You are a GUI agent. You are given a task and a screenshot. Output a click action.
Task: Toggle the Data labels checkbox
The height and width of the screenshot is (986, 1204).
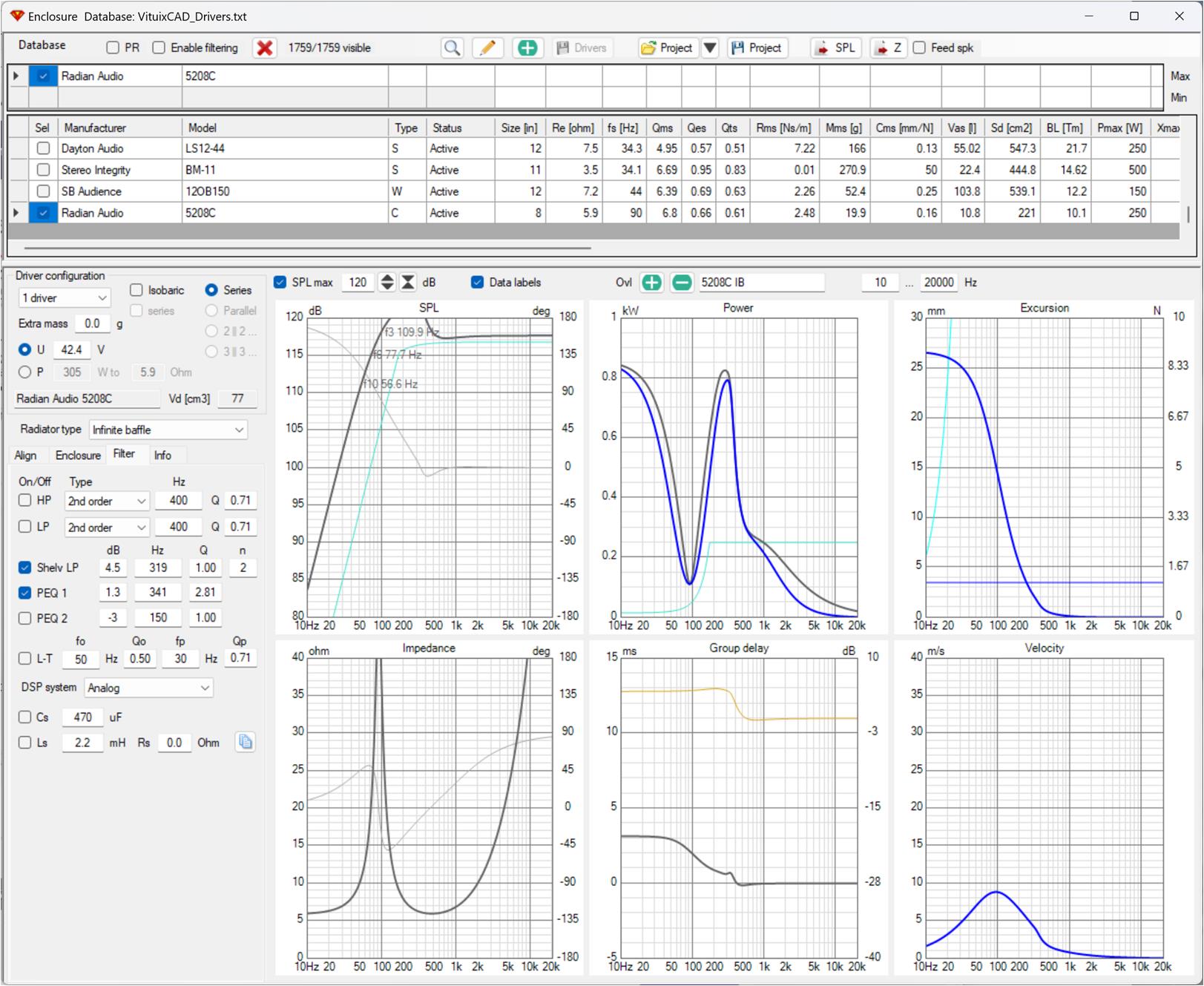click(x=478, y=283)
